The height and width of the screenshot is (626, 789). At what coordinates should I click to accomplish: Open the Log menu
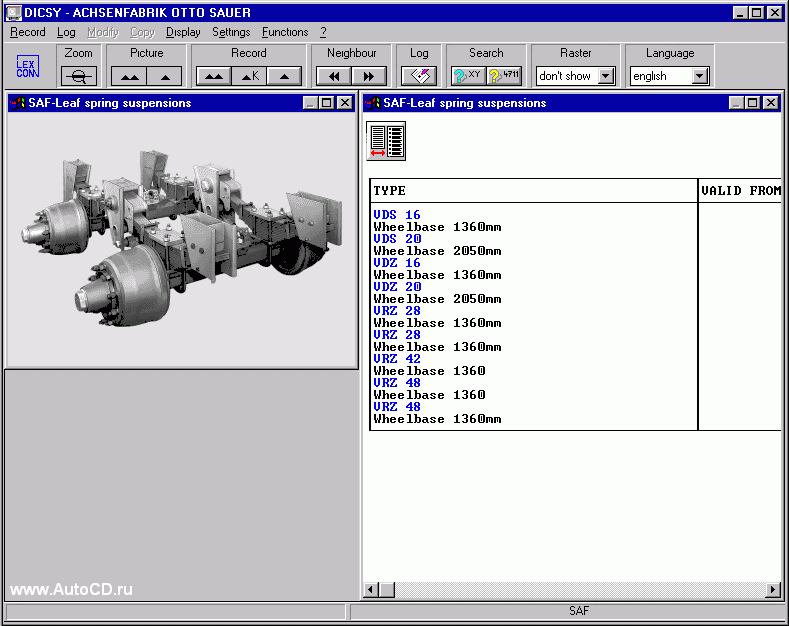(66, 32)
